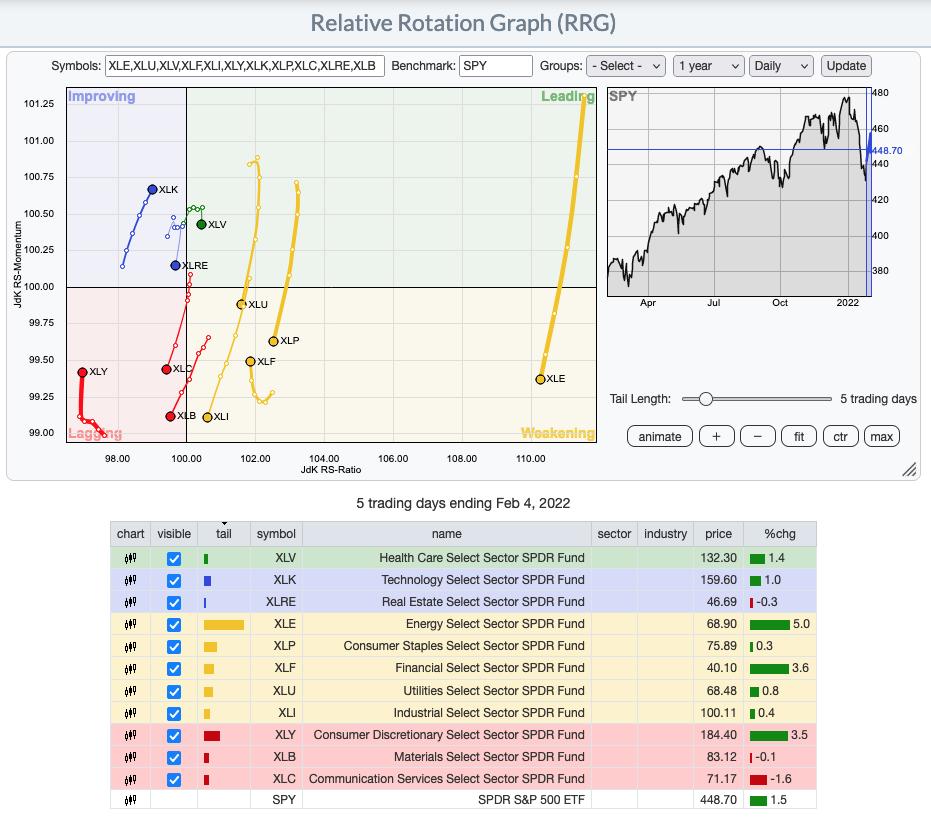
Task: Sort table by %chg column header
Action: 780,534
